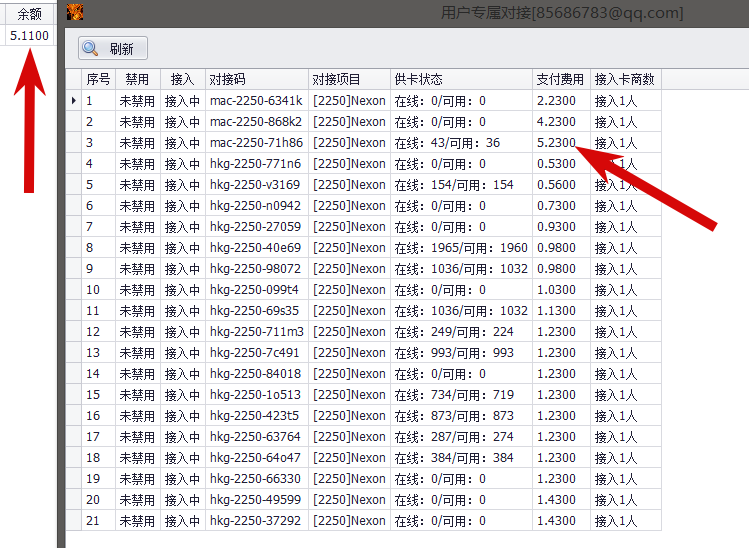Select cell hkg-2250-711m3
Viewport: 749px width, 548px height.
point(257,332)
